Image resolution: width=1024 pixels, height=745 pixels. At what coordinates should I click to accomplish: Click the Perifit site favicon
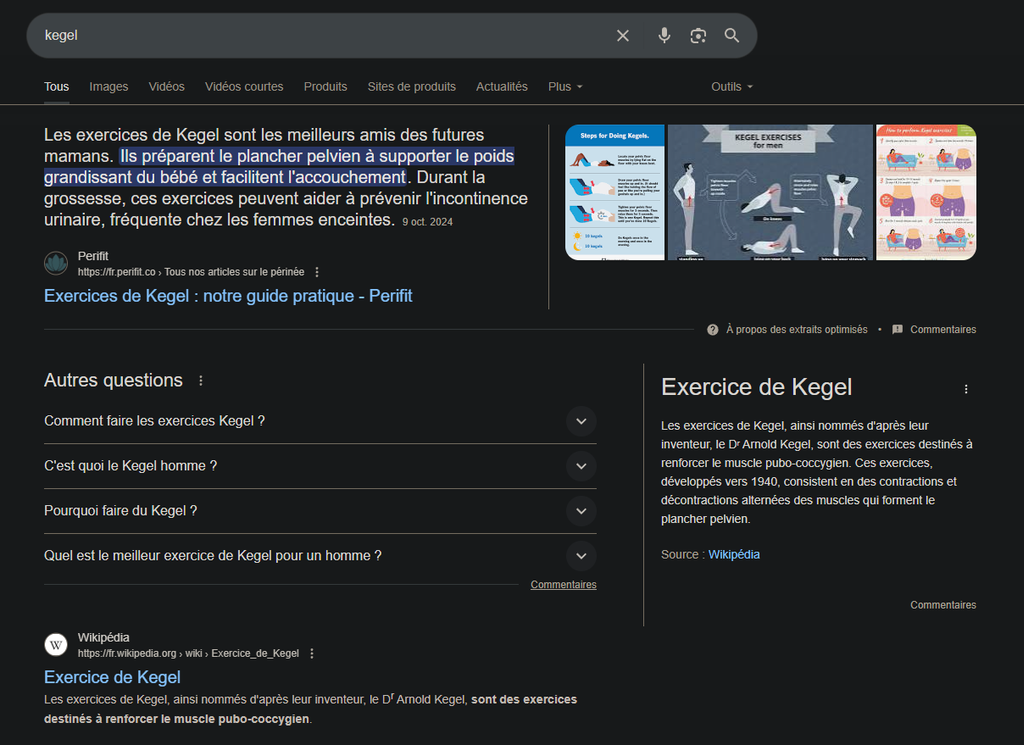56,264
